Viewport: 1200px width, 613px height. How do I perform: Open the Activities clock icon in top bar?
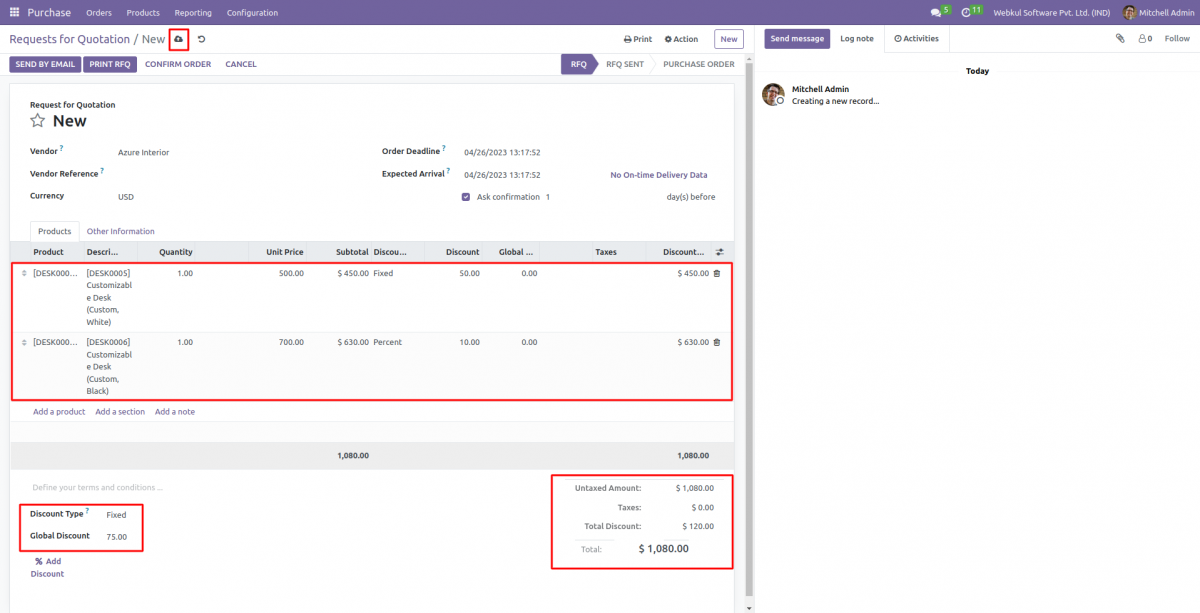(967, 11)
